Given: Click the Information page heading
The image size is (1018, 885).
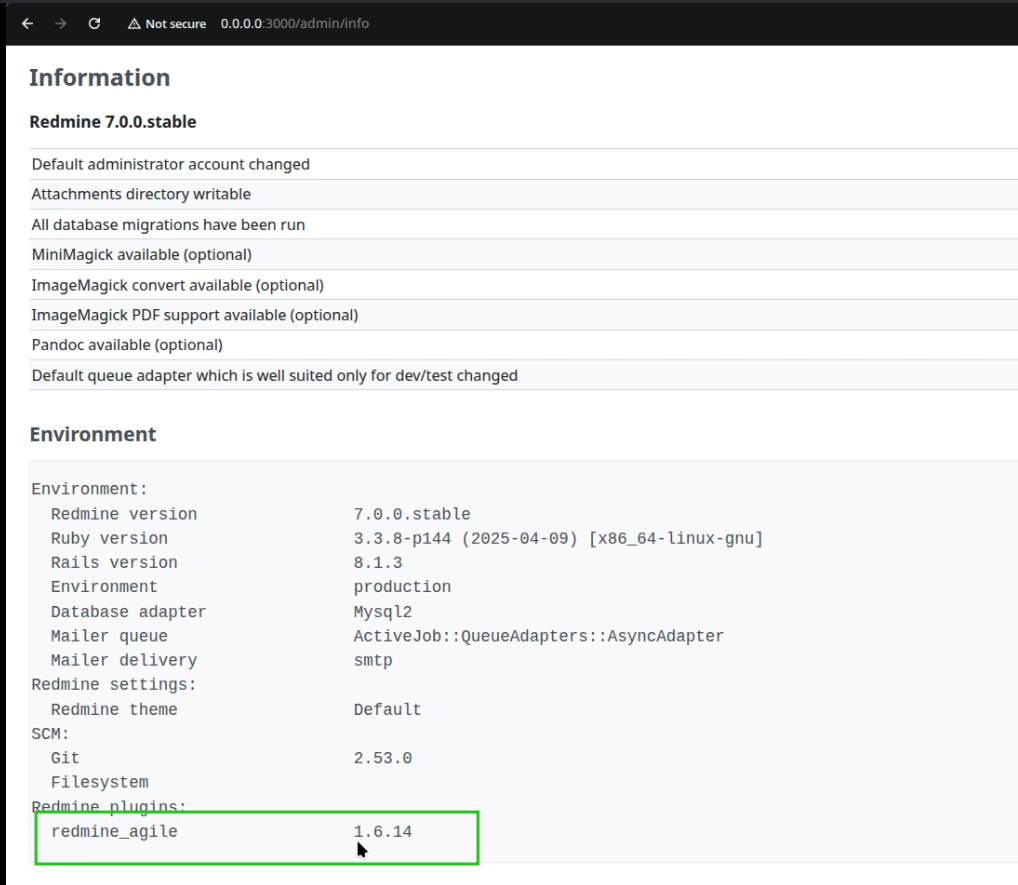Looking at the screenshot, I should click(x=99, y=78).
